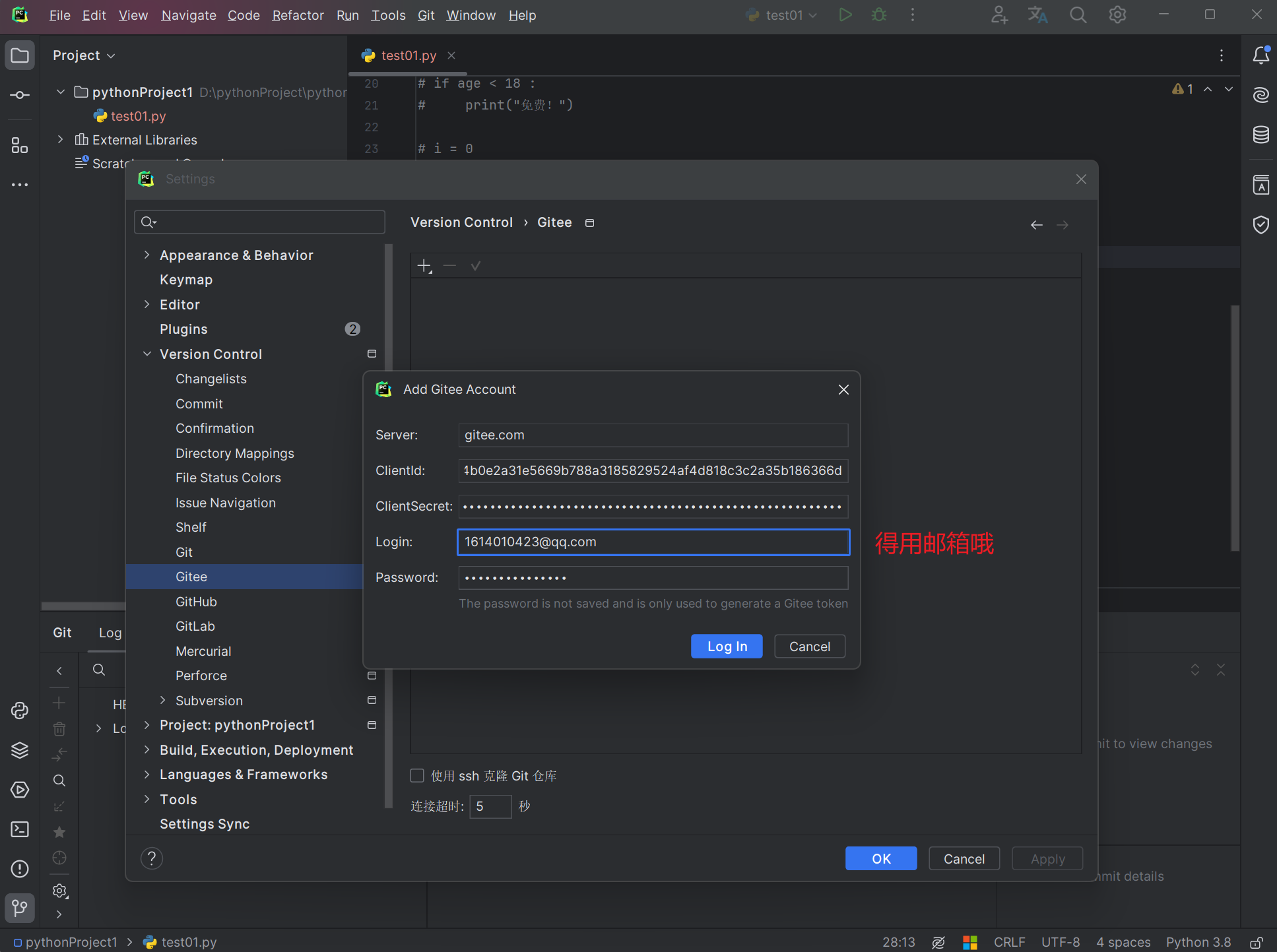Click the Debug test01 bug icon

pos(879,15)
